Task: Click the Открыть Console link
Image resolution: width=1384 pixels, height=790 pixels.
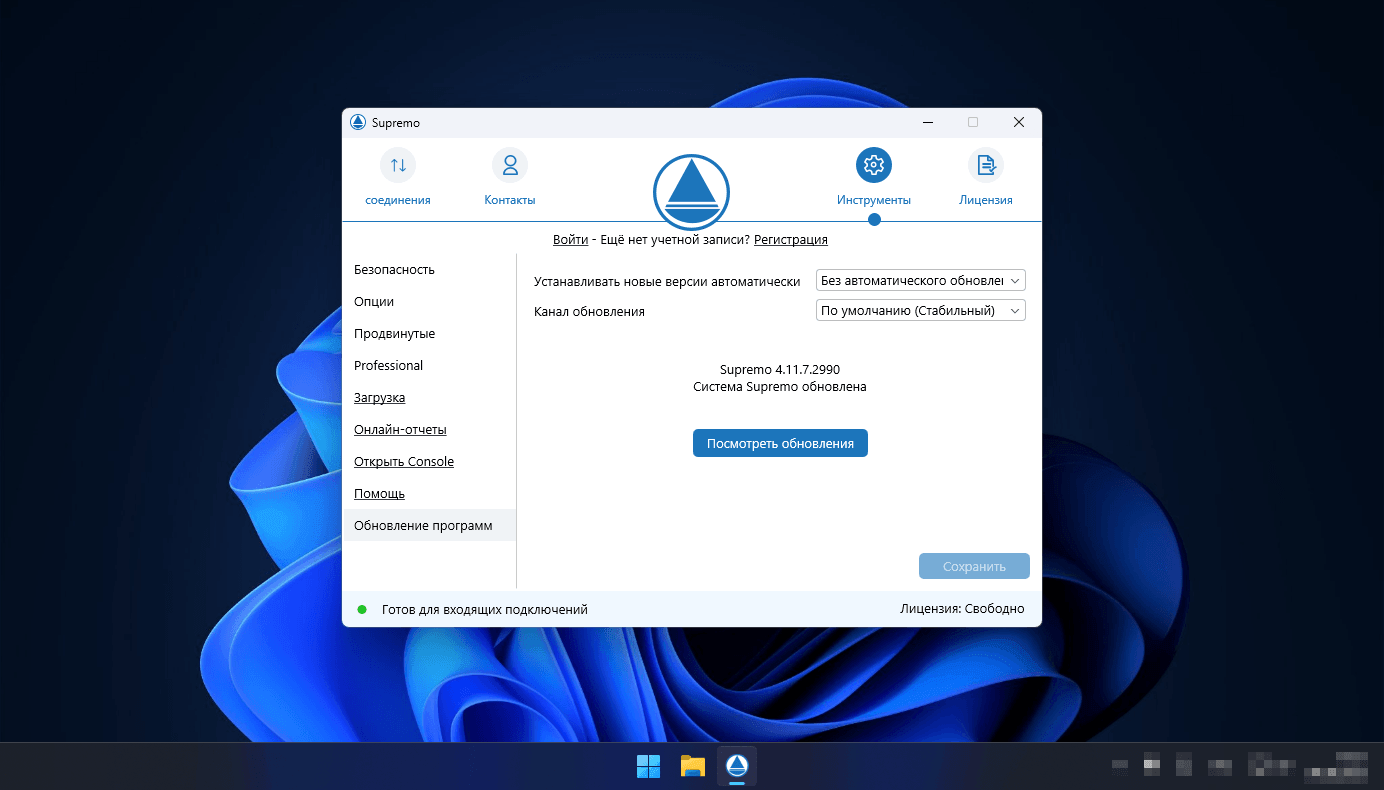Action: (x=404, y=462)
